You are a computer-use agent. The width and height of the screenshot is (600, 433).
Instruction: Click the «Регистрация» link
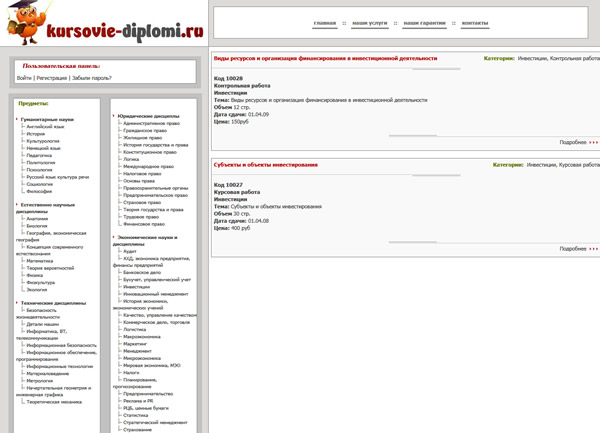point(52,78)
